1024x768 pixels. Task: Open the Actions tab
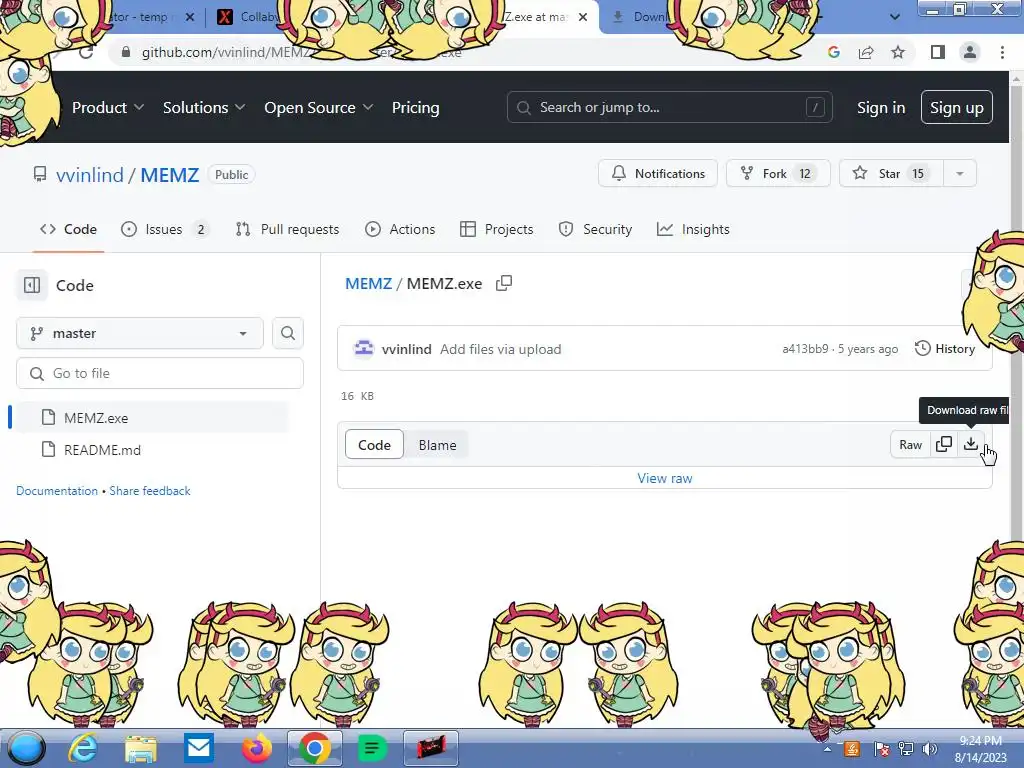400,229
